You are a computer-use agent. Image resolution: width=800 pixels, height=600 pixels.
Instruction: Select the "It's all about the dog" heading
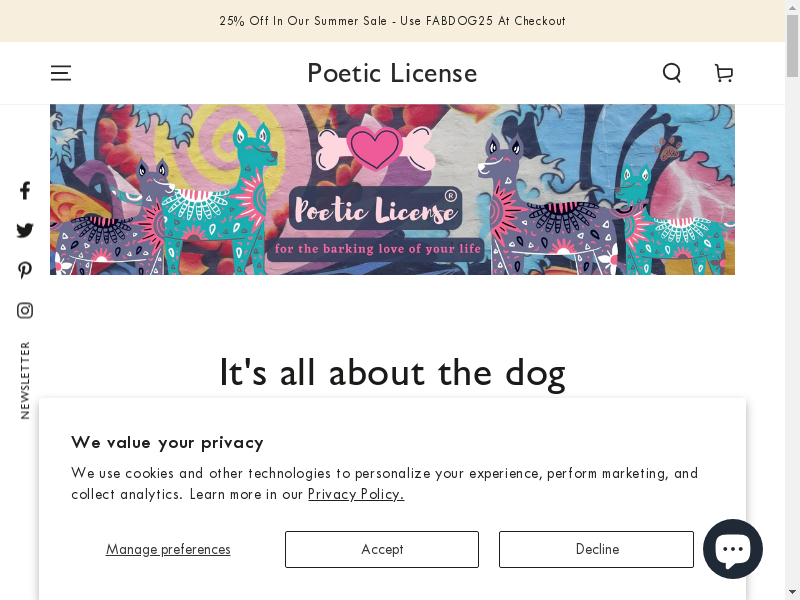click(392, 372)
